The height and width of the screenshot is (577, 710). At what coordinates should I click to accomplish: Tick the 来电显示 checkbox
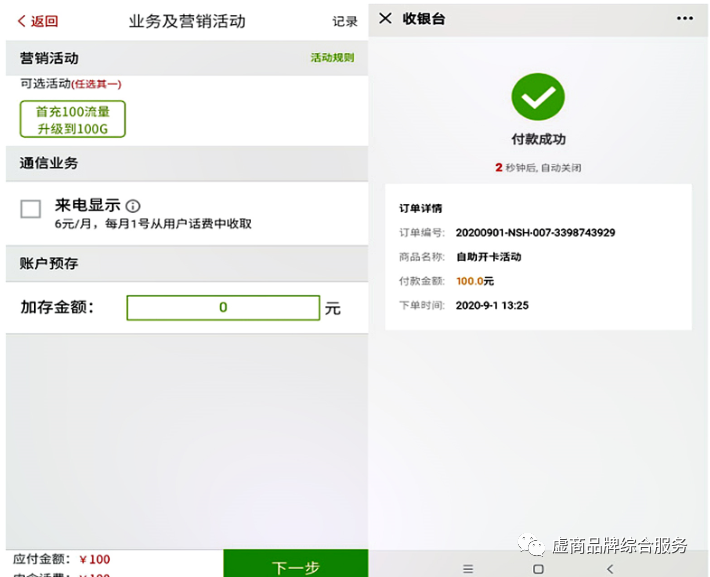point(31,208)
